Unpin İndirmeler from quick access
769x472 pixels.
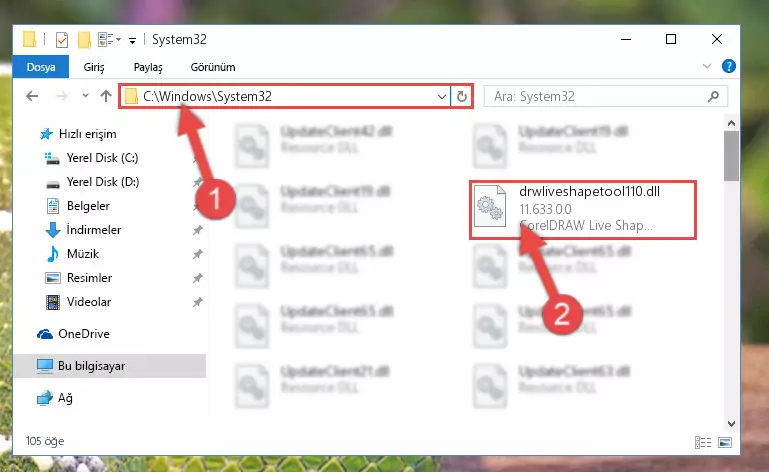click(x=198, y=230)
